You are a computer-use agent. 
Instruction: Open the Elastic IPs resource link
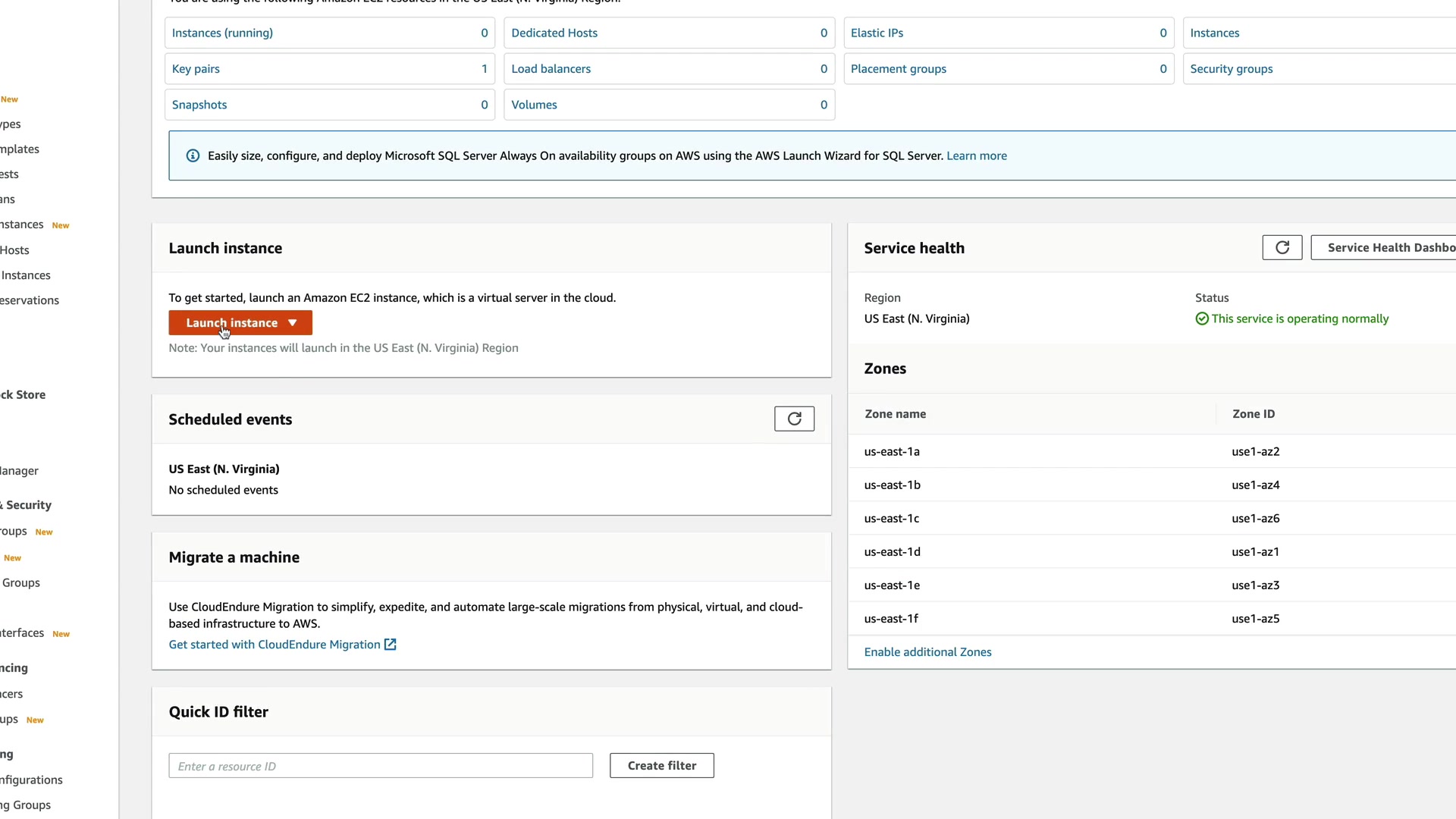click(877, 33)
